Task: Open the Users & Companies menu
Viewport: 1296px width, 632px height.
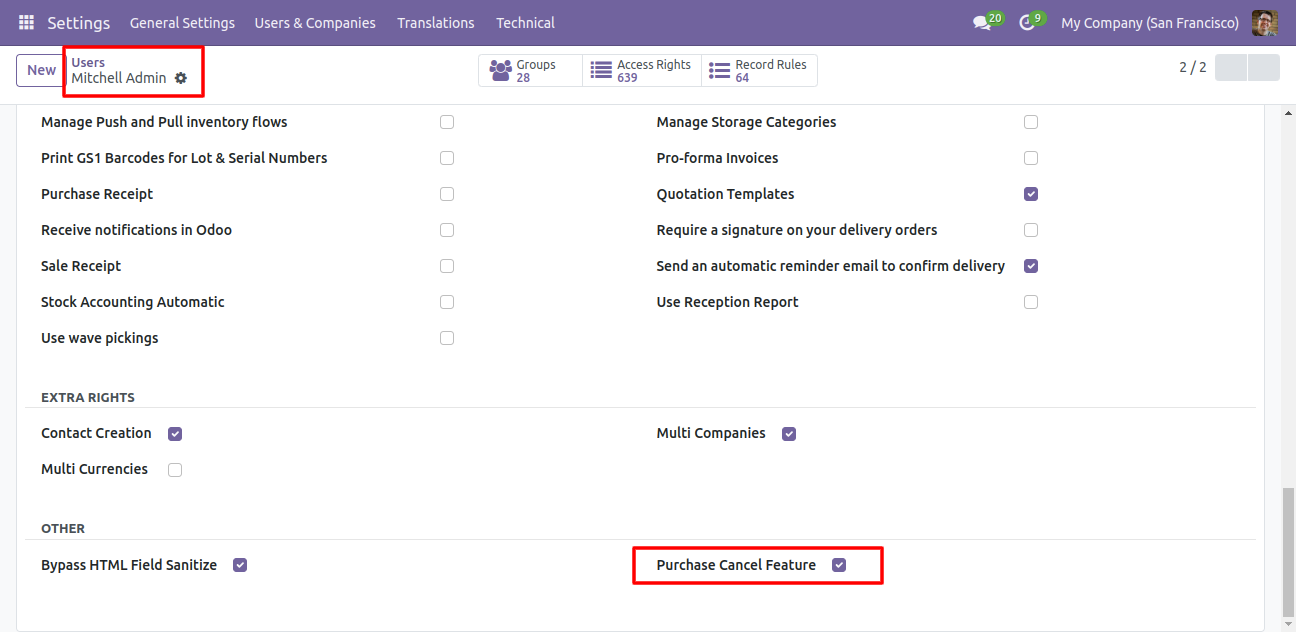Action: tap(315, 22)
